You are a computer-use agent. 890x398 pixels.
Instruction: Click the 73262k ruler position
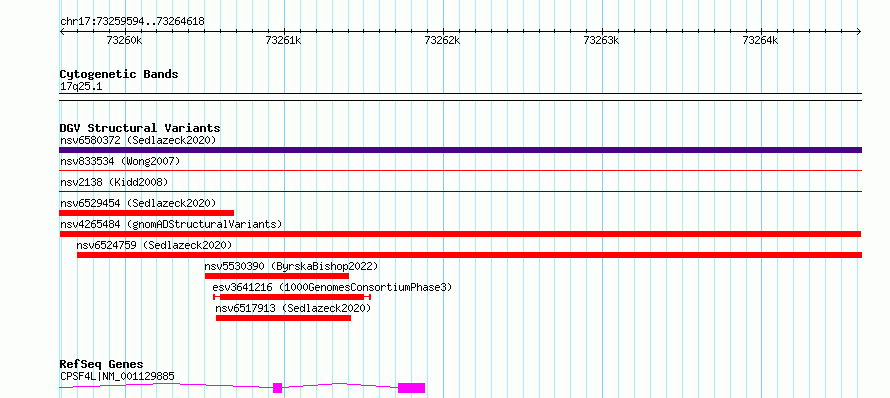pos(442,40)
